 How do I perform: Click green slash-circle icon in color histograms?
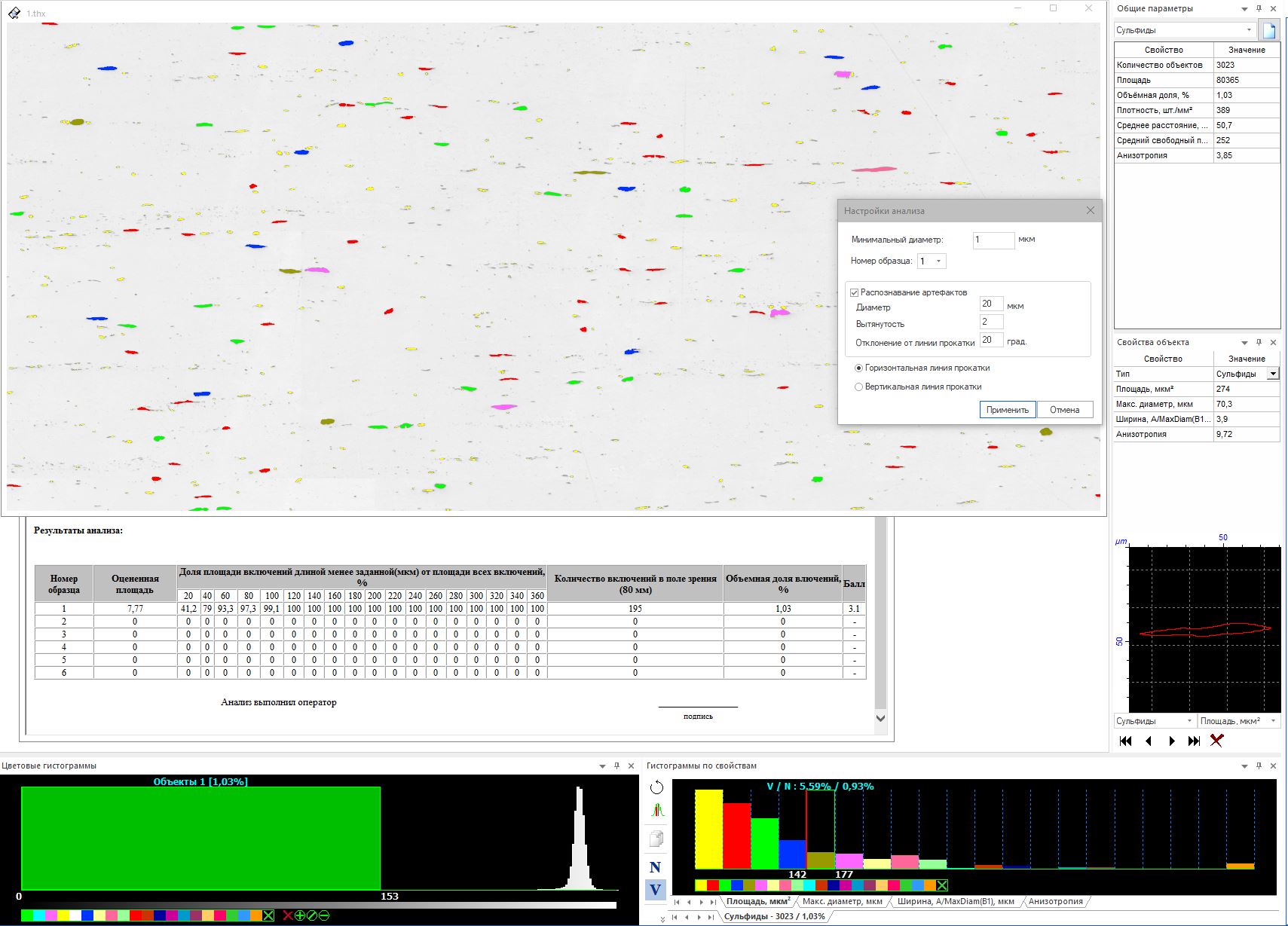(x=312, y=915)
